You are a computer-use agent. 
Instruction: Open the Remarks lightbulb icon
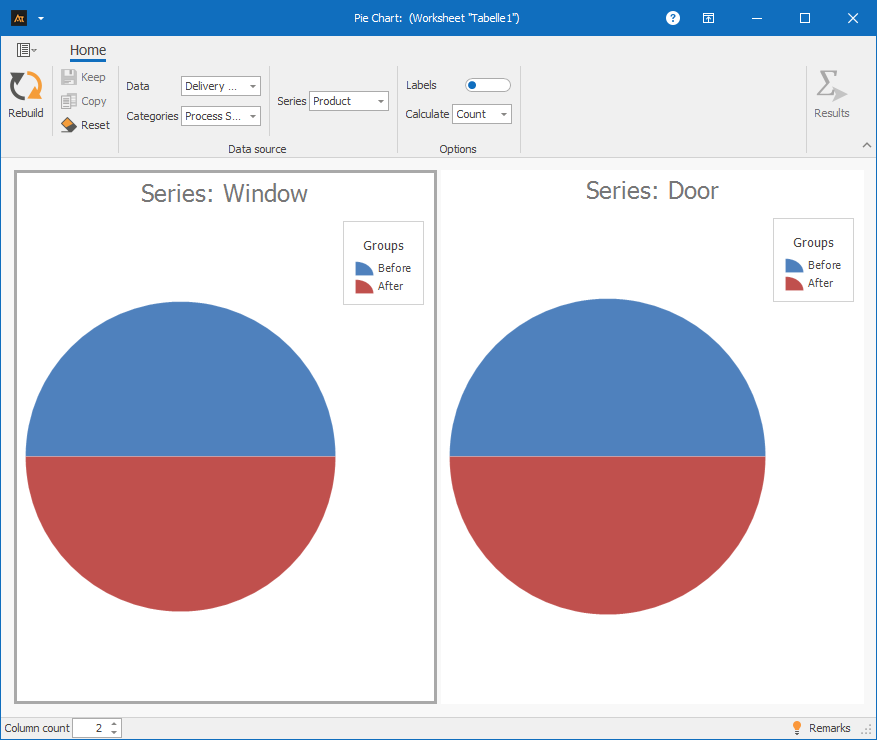[x=797, y=728]
